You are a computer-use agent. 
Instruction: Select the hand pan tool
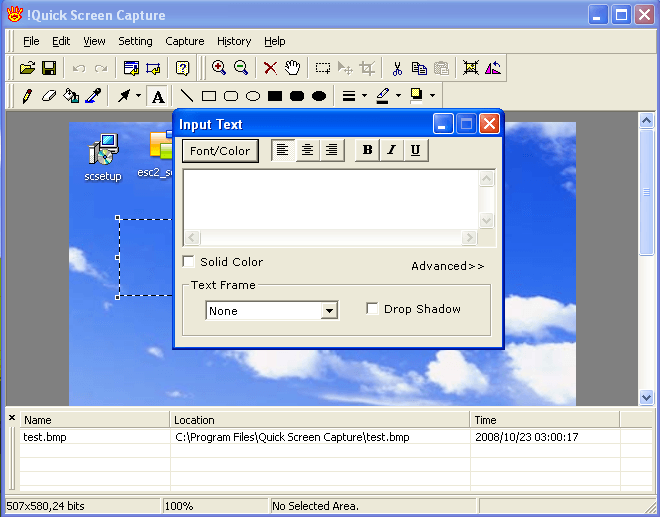pyautogui.click(x=292, y=68)
